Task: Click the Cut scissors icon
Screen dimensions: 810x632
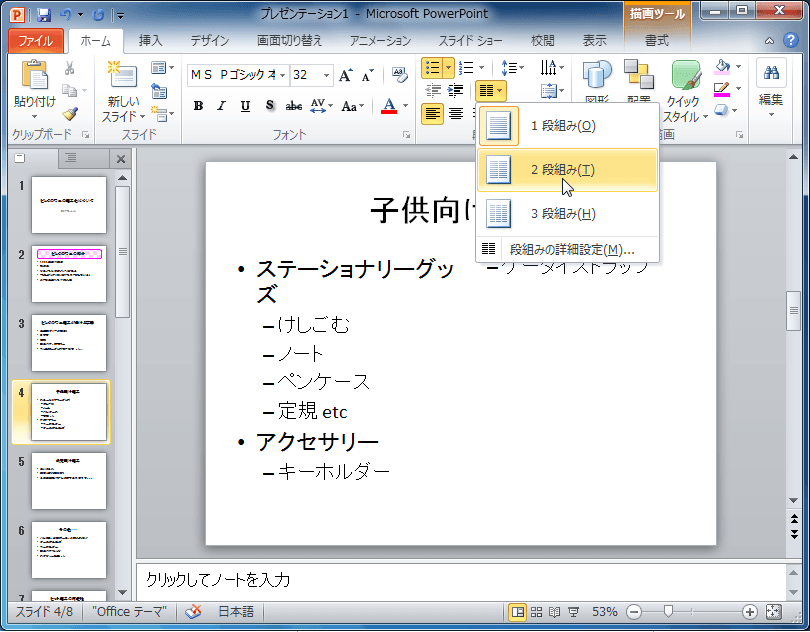Action: [69, 68]
